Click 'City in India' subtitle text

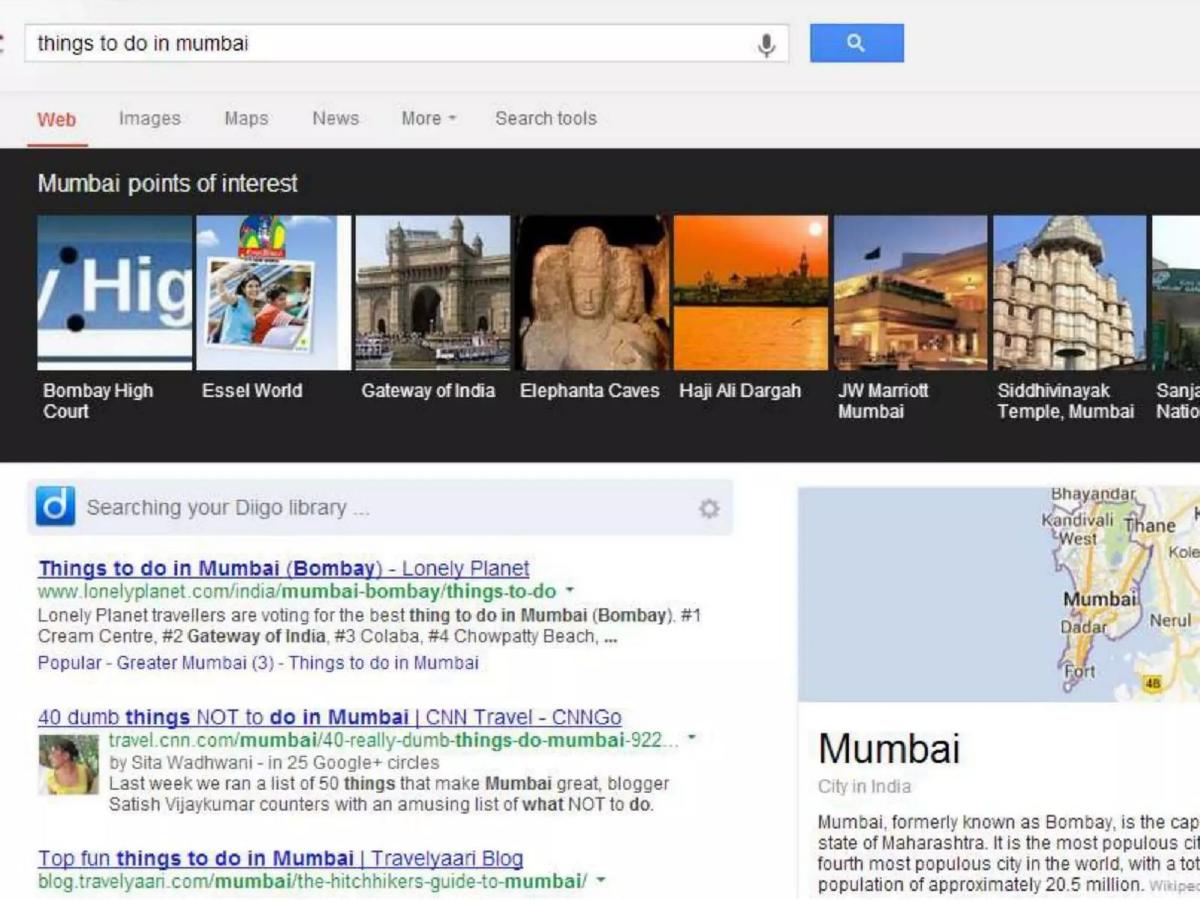pyautogui.click(x=864, y=787)
